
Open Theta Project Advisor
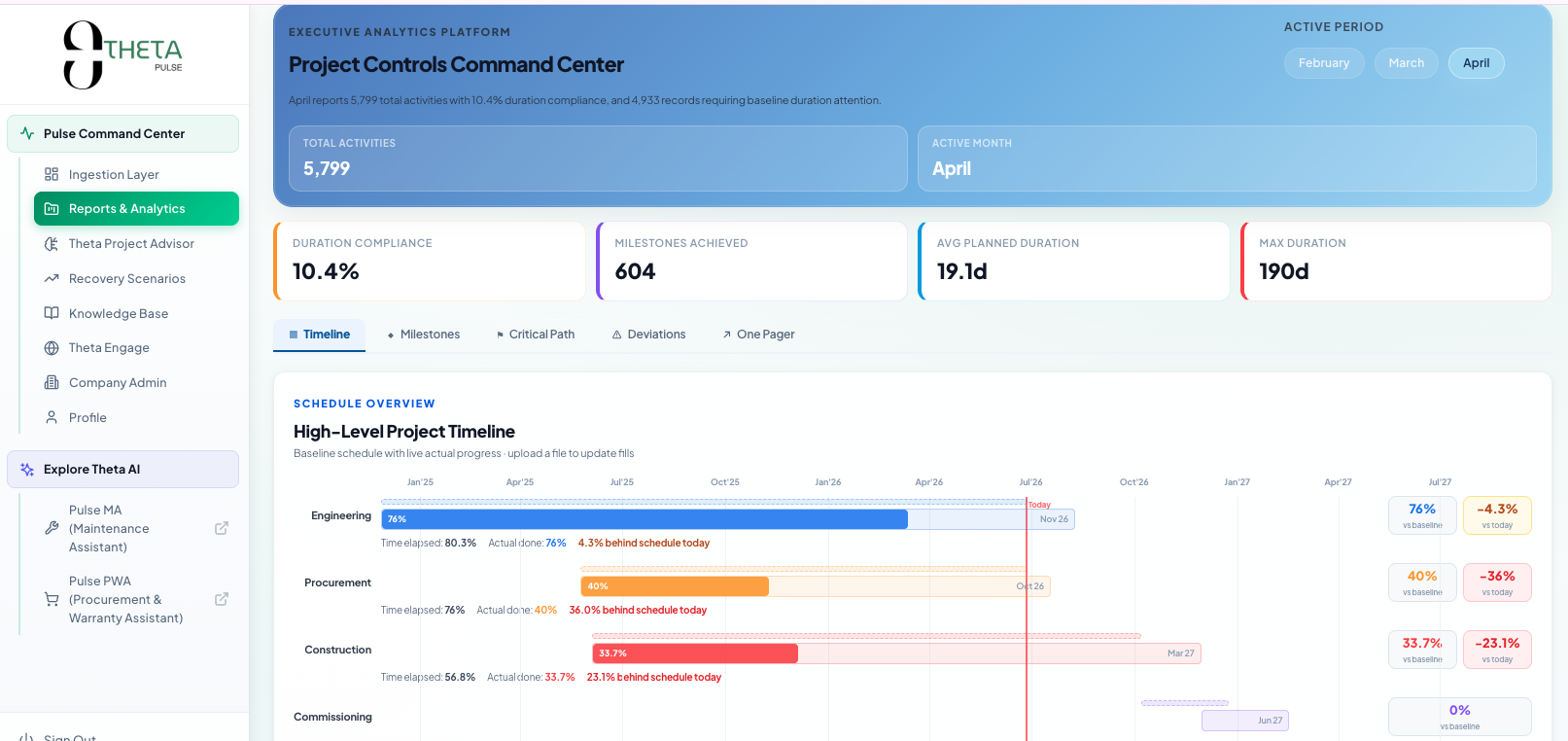pyautogui.click(x=136, y=244)
